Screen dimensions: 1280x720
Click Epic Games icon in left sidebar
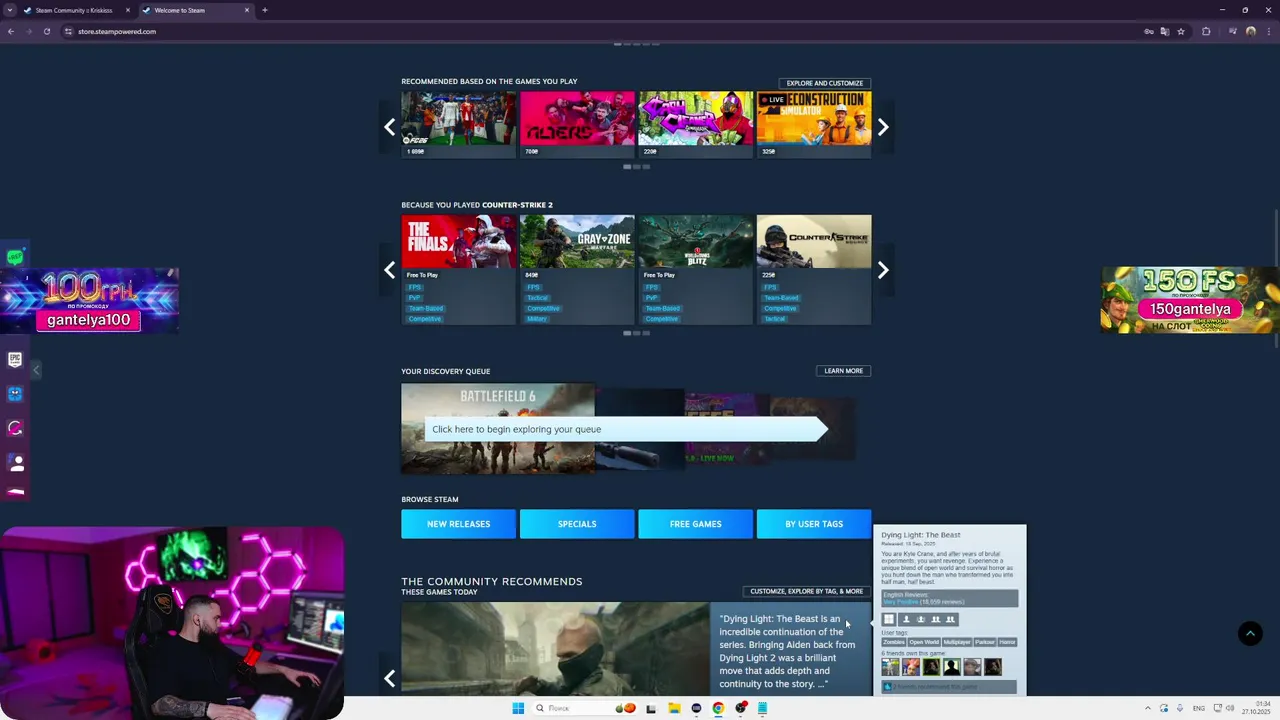(15, 359)
